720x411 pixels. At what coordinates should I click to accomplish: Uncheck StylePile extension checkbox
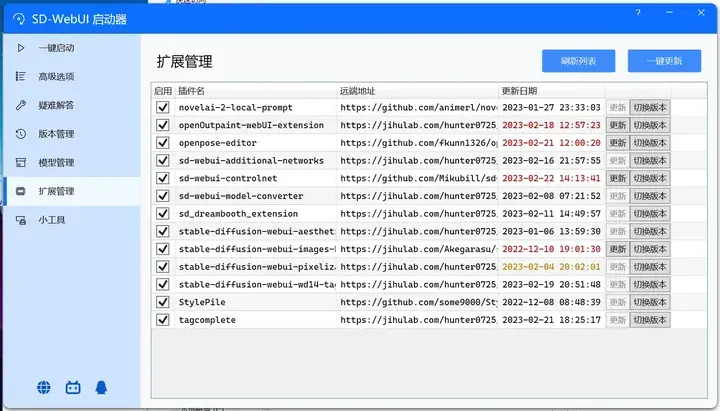pos(163,302)
